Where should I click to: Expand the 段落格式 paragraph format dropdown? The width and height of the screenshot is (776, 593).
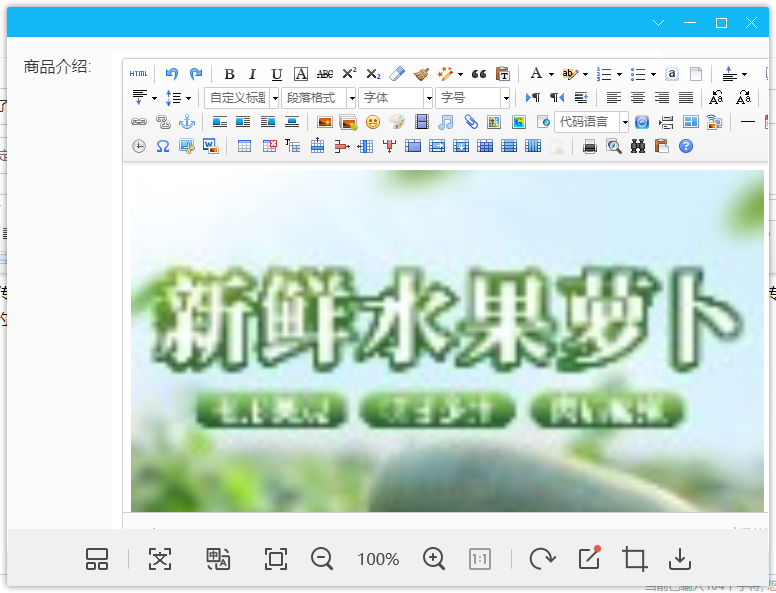click(318, 98)
